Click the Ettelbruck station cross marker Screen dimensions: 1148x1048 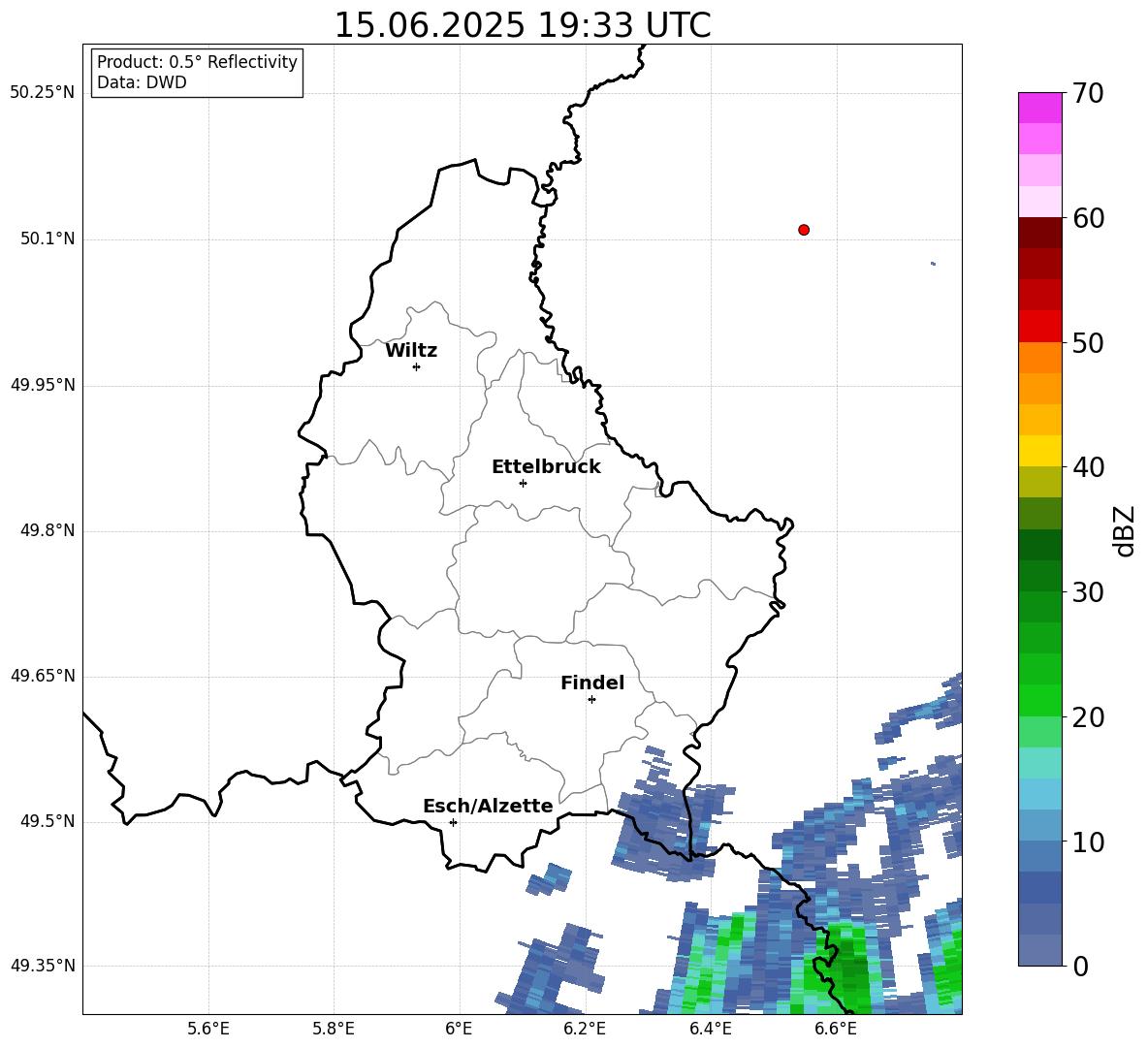523,483
